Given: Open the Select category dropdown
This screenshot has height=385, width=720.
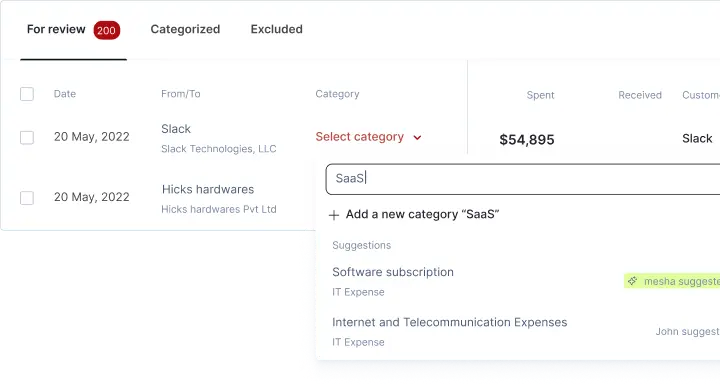Looking at the screenshot, I should 368,137.
